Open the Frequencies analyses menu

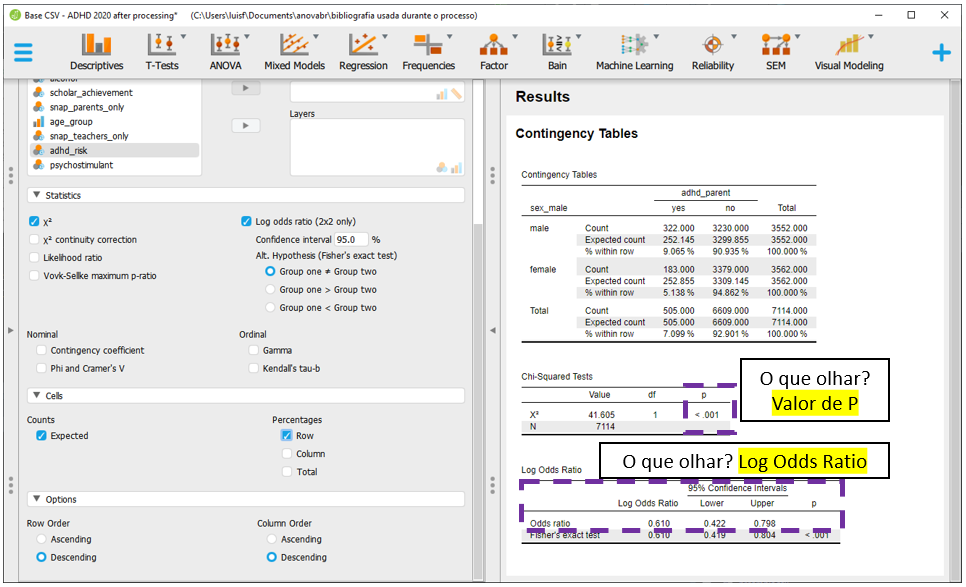click(428, 52)
